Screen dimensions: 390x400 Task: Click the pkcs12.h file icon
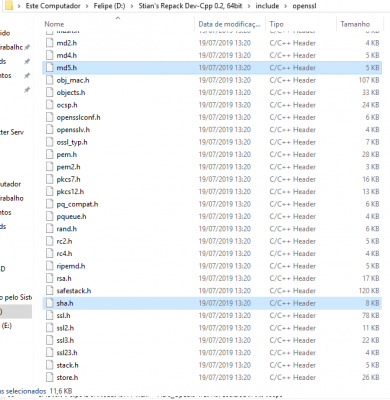50,192
